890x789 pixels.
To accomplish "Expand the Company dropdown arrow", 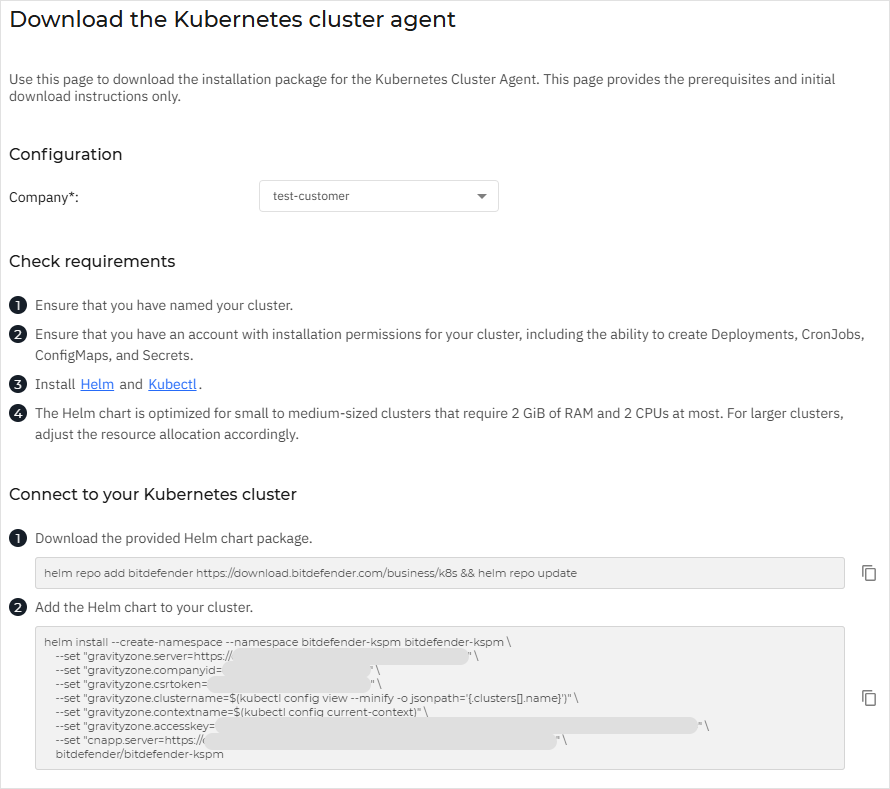I will point(481,196).
